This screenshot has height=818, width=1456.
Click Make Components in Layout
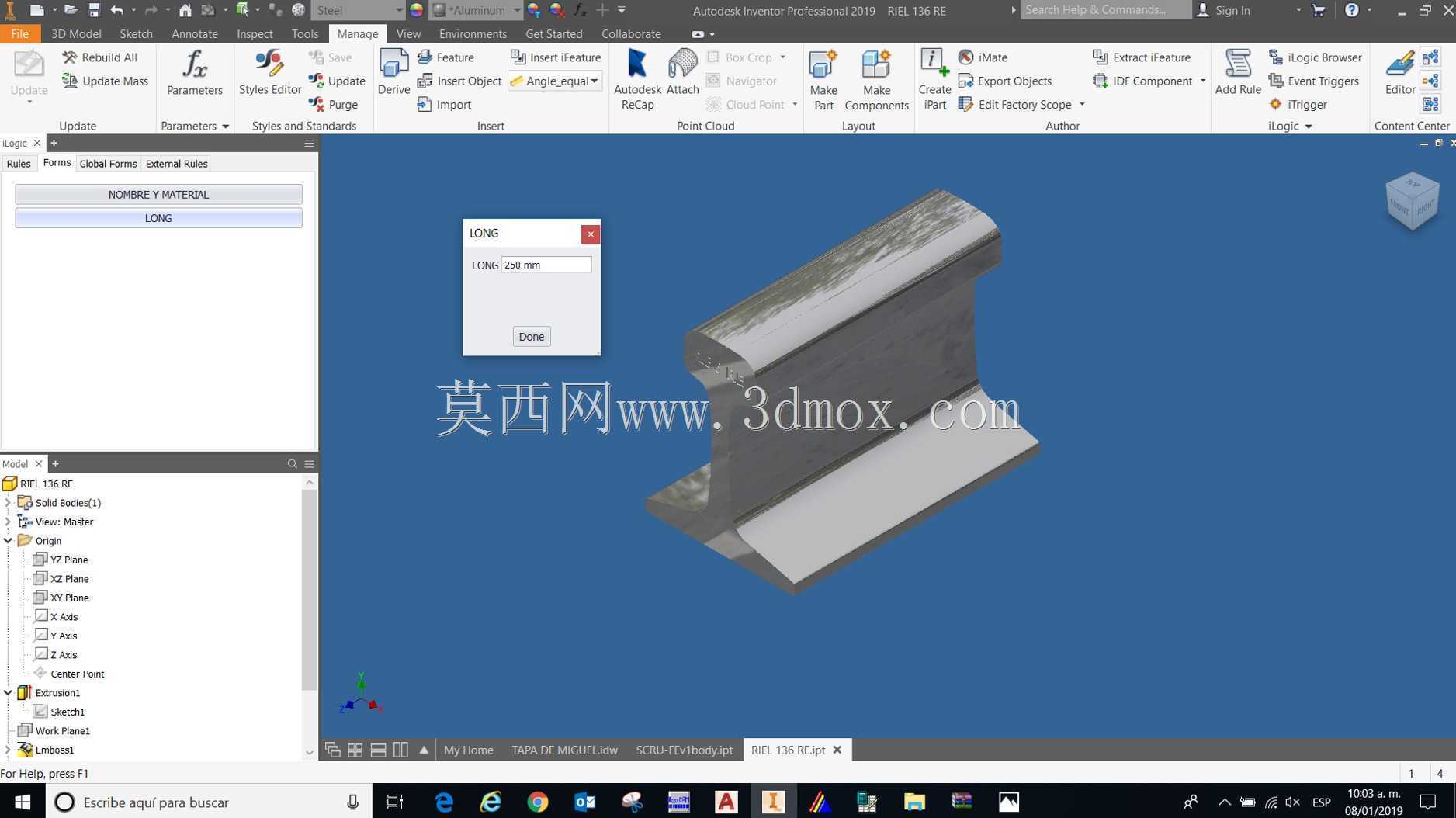pyautogui.click(x=876, y=79)
